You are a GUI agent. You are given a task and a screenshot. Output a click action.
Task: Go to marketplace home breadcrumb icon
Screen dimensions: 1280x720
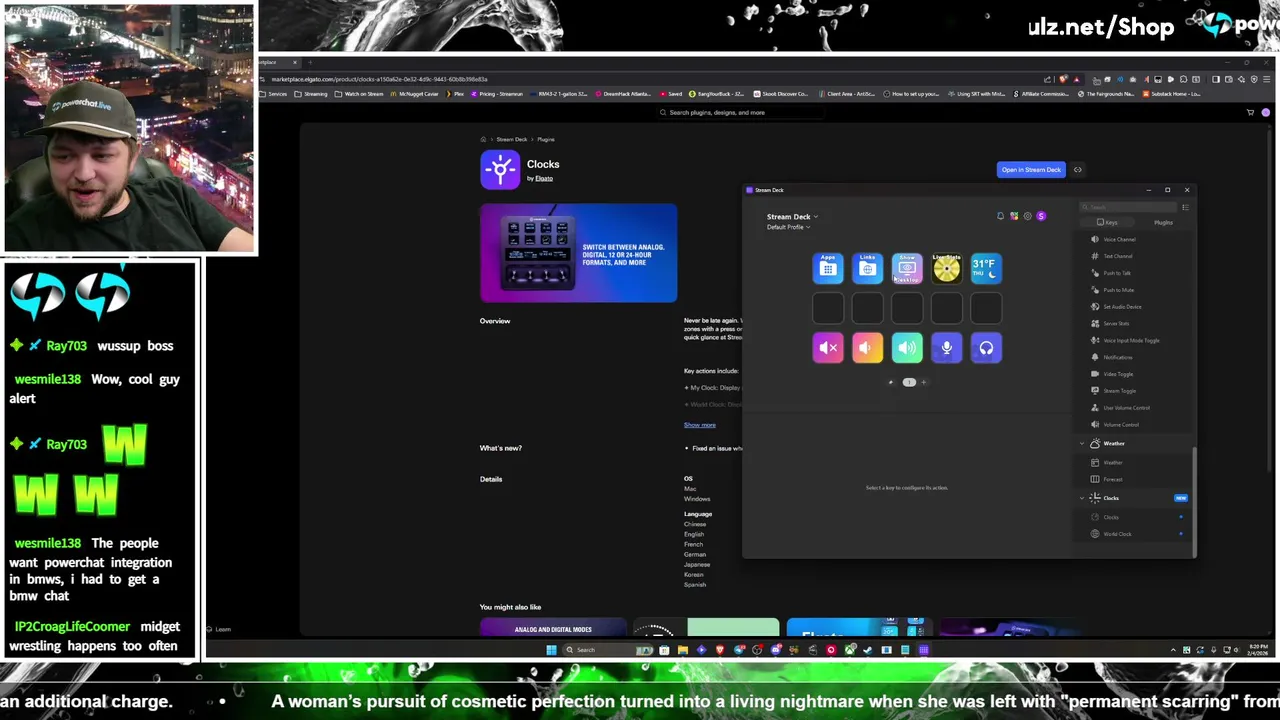click(x=483, y=139)
